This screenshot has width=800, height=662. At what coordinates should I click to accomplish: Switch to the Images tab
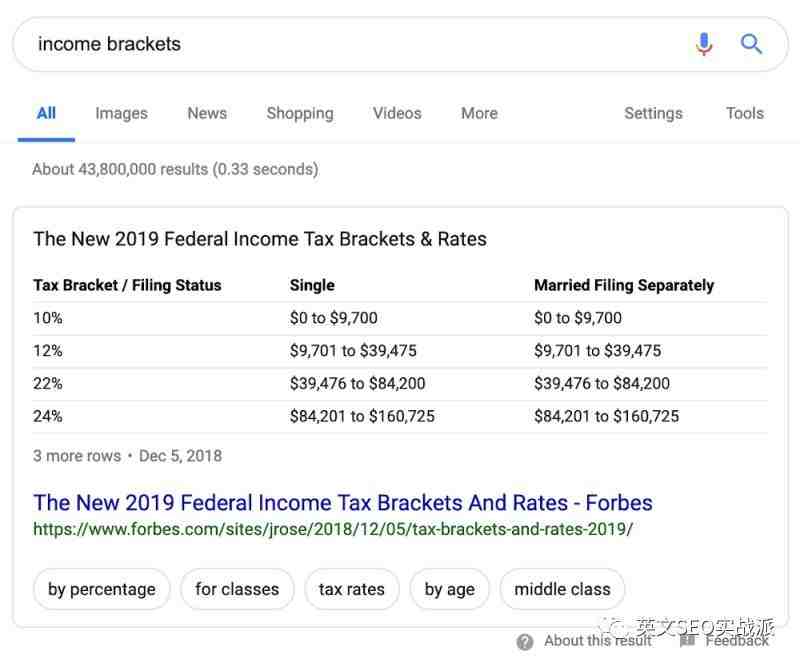(121, 113)
